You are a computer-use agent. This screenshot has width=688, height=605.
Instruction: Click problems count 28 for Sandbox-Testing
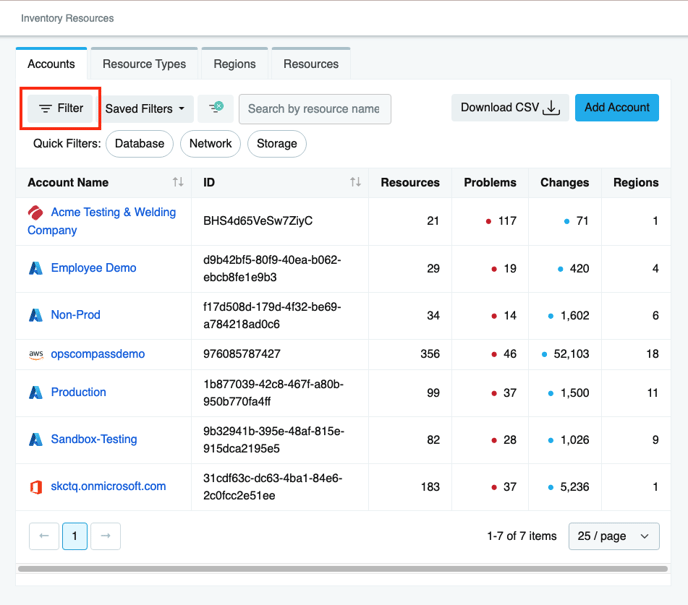[x=510, y=440]
